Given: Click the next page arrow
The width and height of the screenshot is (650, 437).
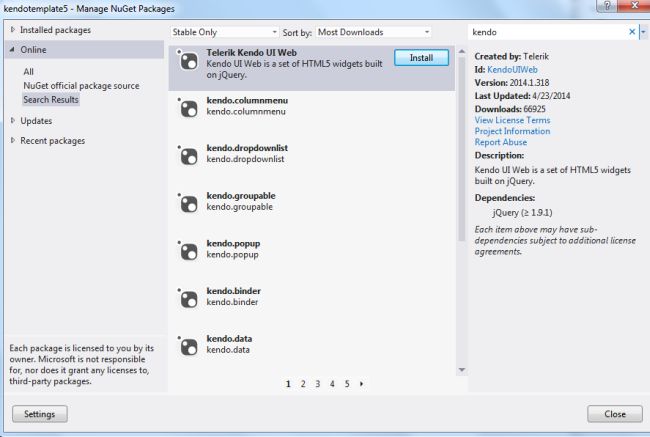Looking at the screenshot, I should click(x=361, y=384).
